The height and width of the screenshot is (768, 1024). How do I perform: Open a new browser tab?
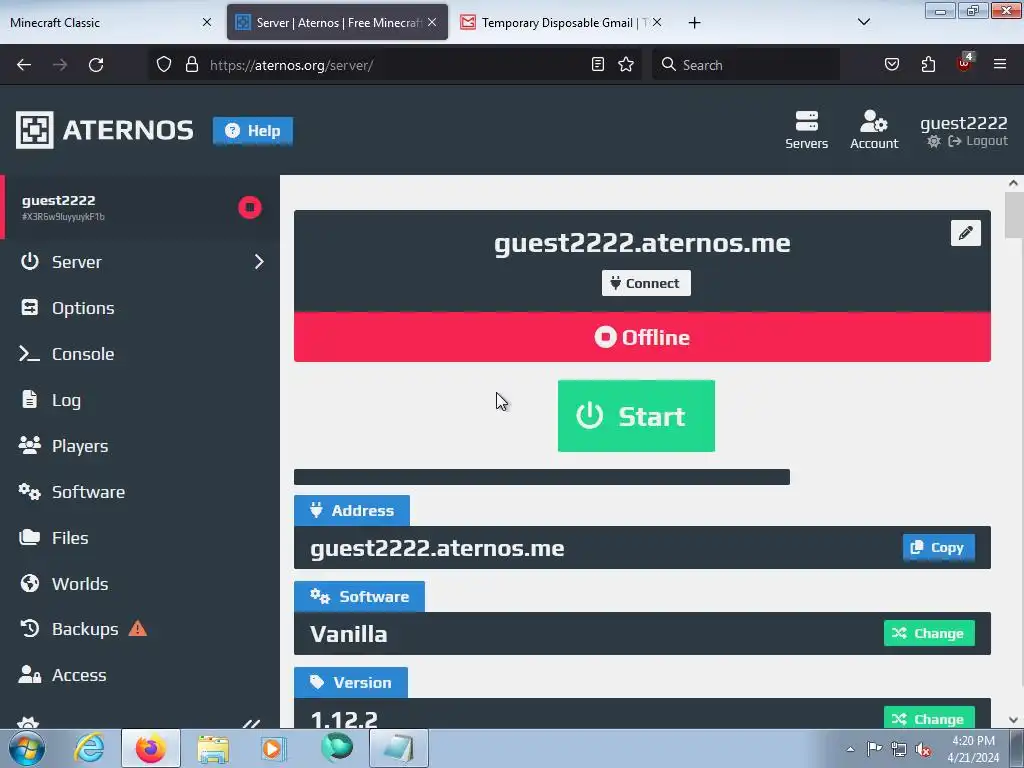694,23
